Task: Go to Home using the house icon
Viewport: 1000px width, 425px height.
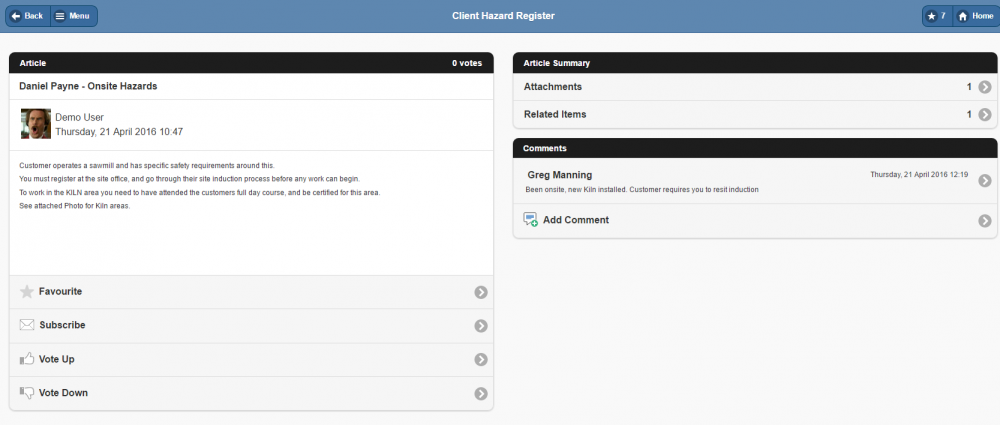Action: coord(962,16)
